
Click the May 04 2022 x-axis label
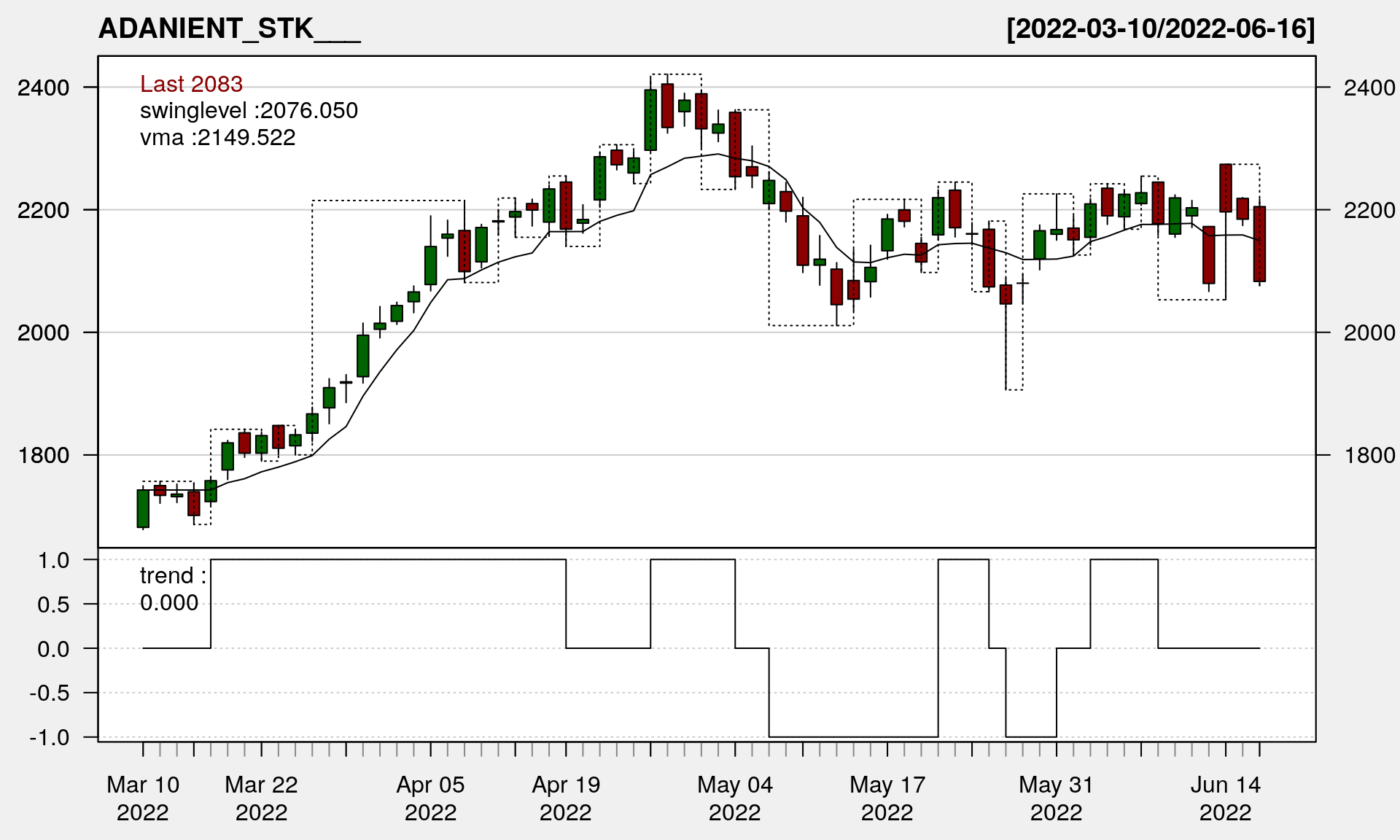click(x=734, y=798)
